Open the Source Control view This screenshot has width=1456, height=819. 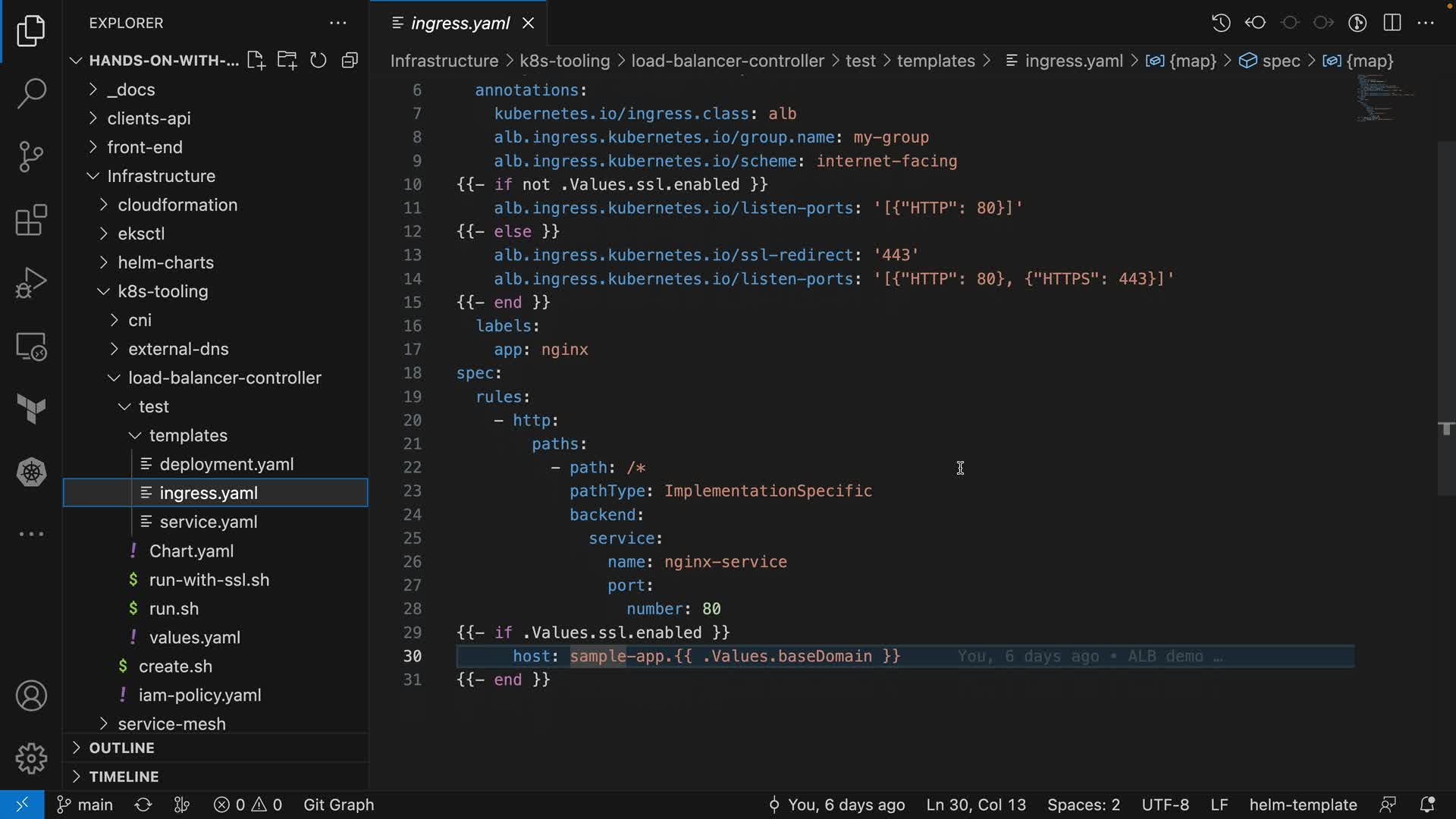[x=31, y=157]
